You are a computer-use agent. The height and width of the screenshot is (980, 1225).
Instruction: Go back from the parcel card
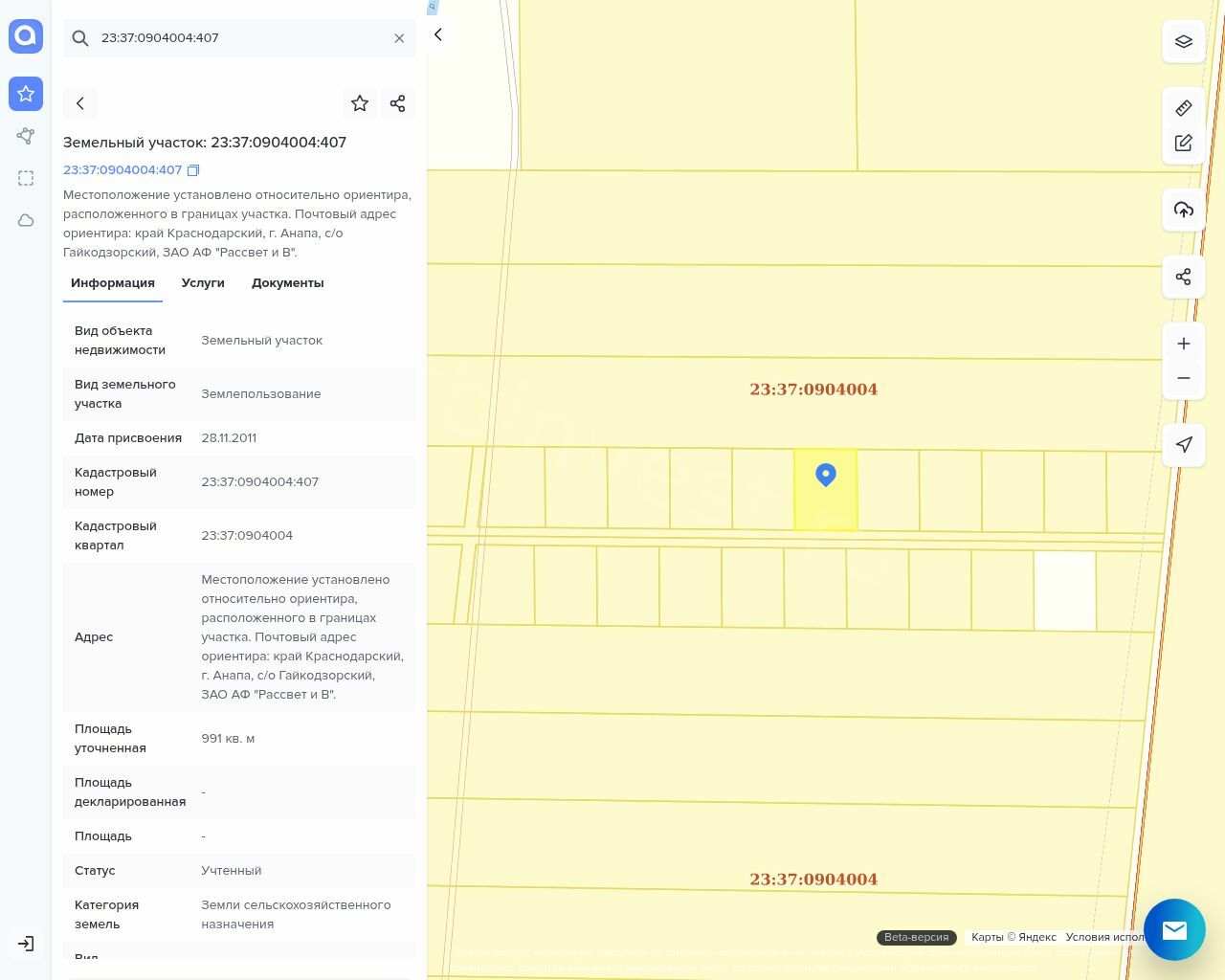click(x=80, y=103)
